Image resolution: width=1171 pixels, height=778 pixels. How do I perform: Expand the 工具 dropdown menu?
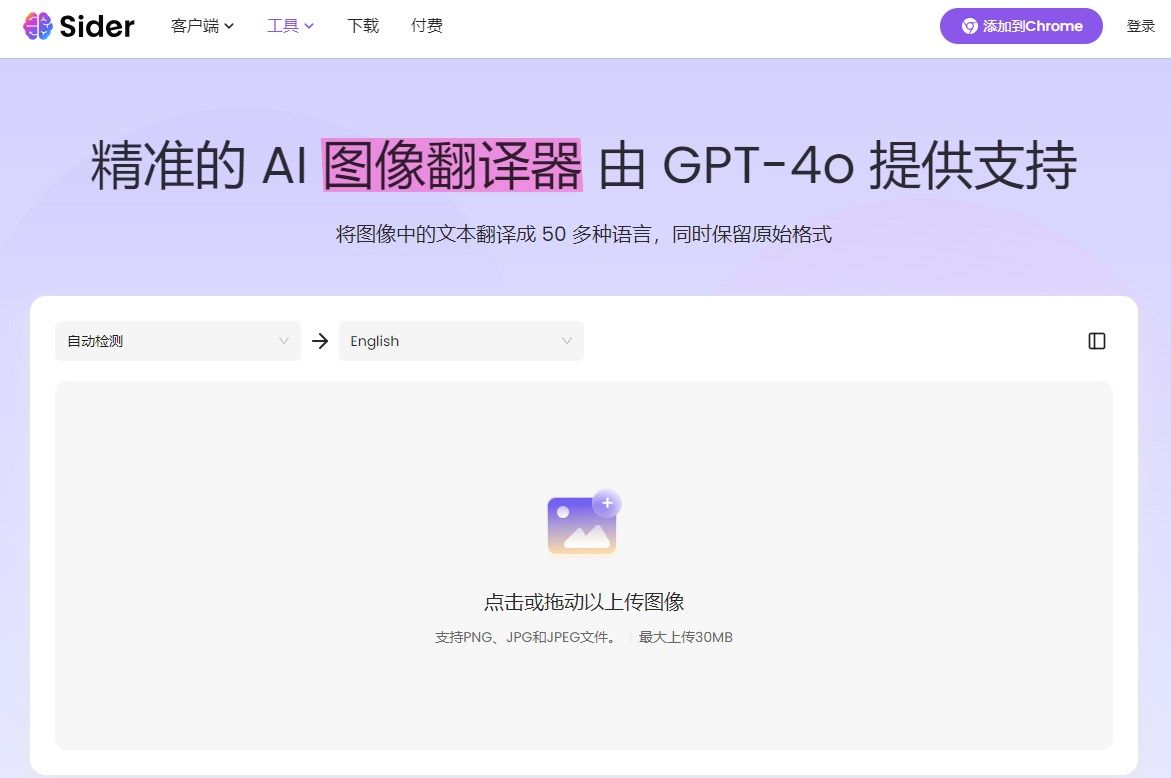pos(291,26)
